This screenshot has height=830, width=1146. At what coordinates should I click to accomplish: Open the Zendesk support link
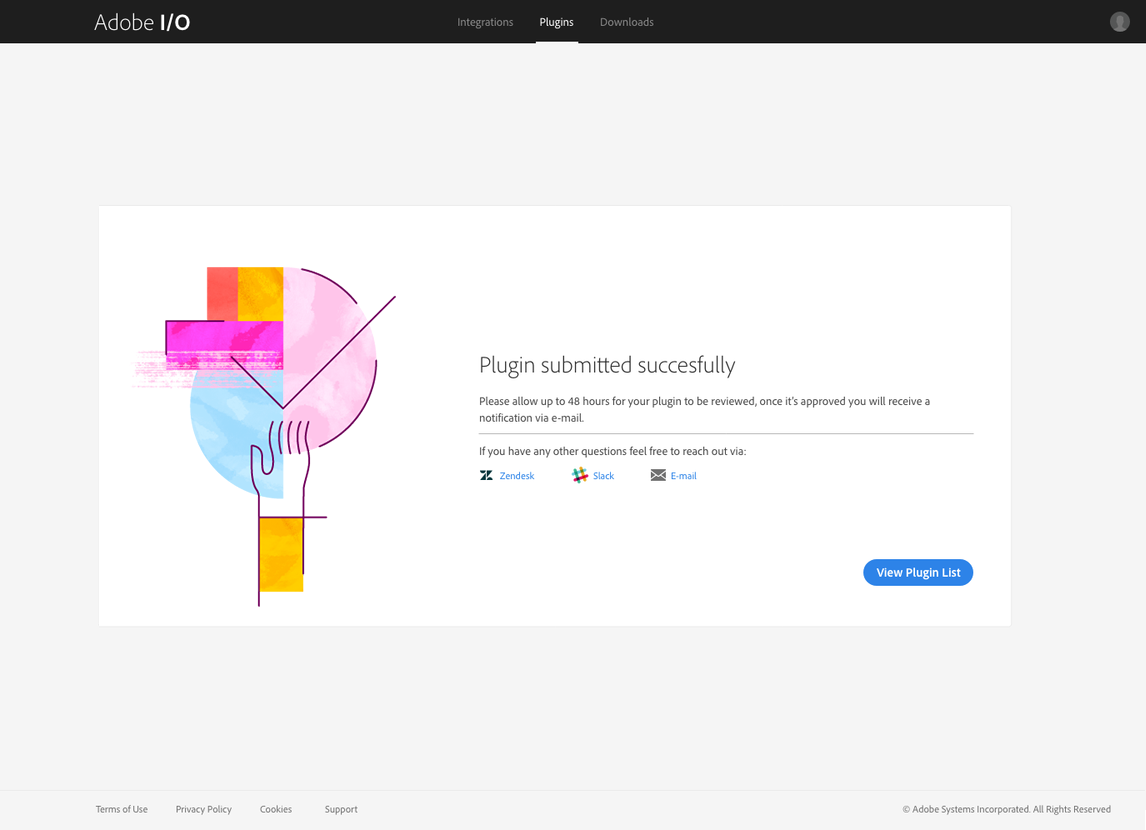(x=517, y=476)
